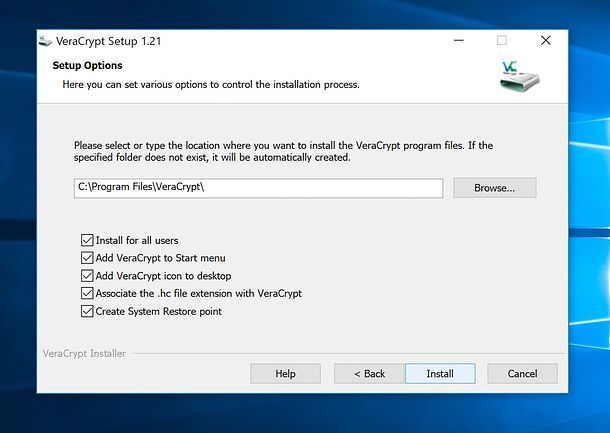Click the installation path input field
Image resolution: width=610 pixels, height=433 pixels.
[258, 188]
